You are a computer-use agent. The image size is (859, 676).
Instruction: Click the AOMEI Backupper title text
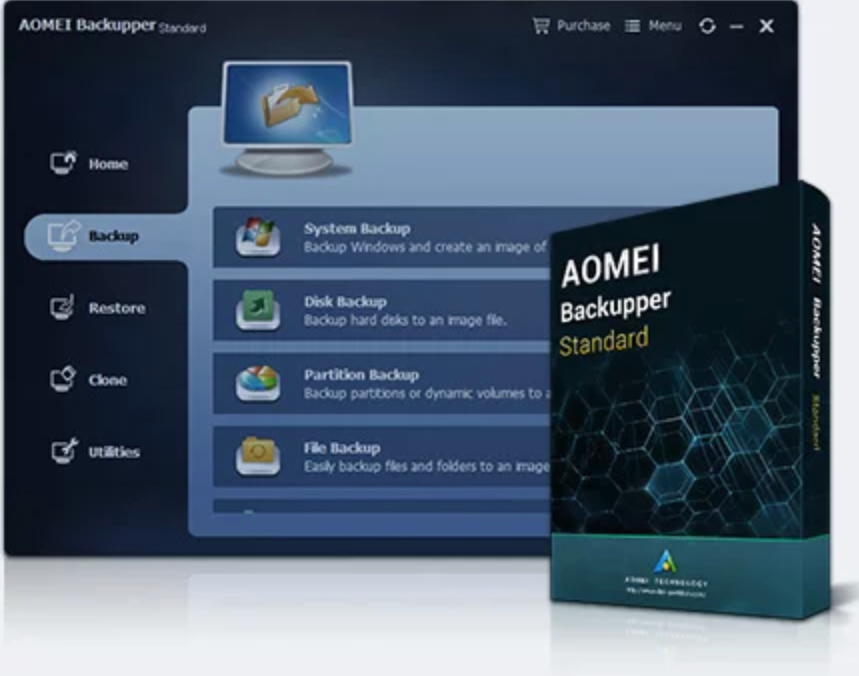(87, 25)
